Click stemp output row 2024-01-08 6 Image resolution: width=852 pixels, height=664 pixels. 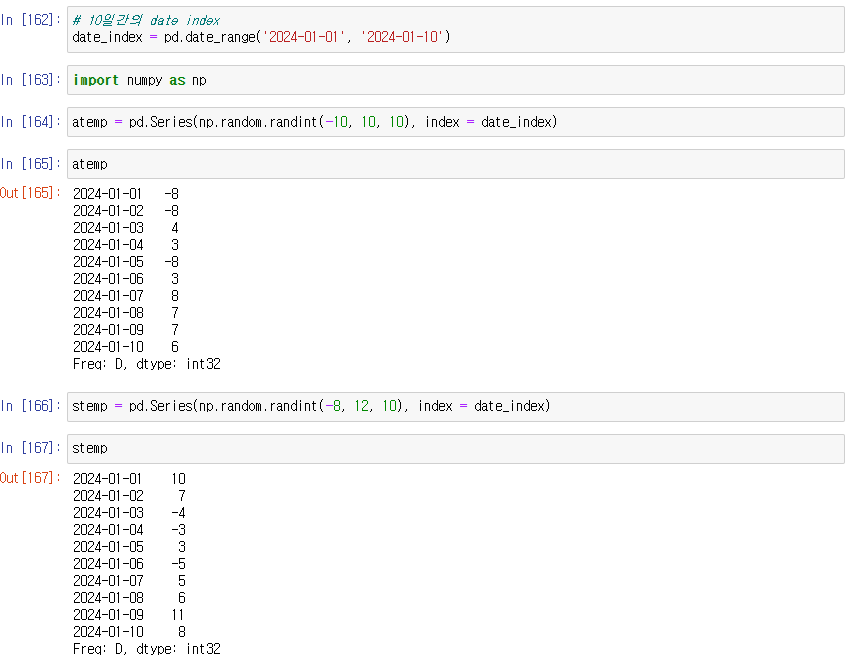129,598
